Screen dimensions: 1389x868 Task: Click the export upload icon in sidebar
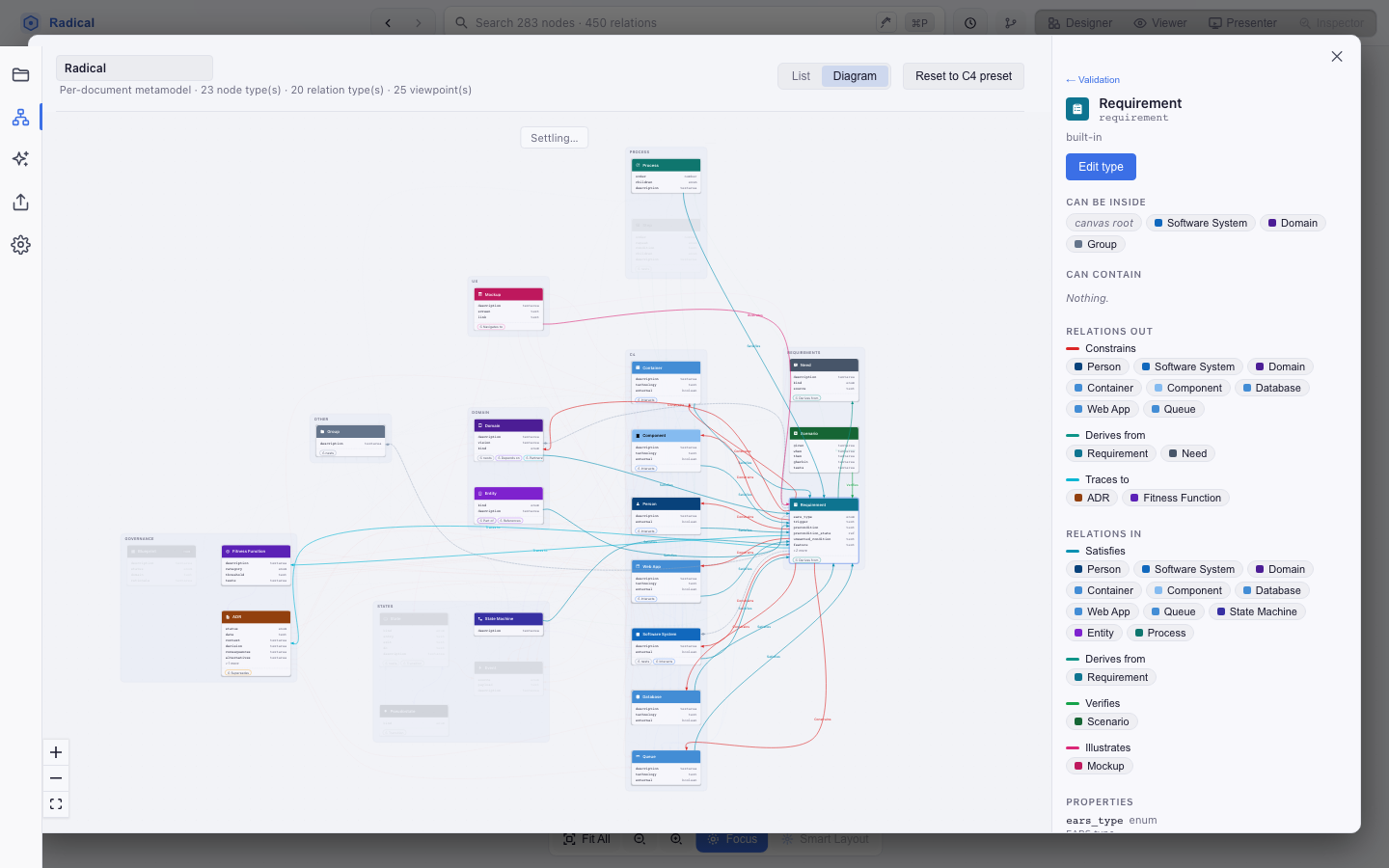point(20,202)
